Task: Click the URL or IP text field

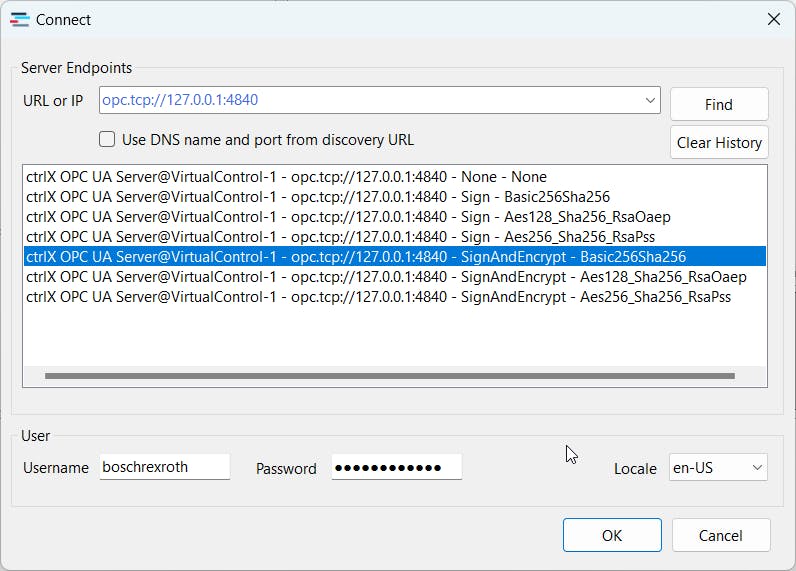Action: coord(368,100)
